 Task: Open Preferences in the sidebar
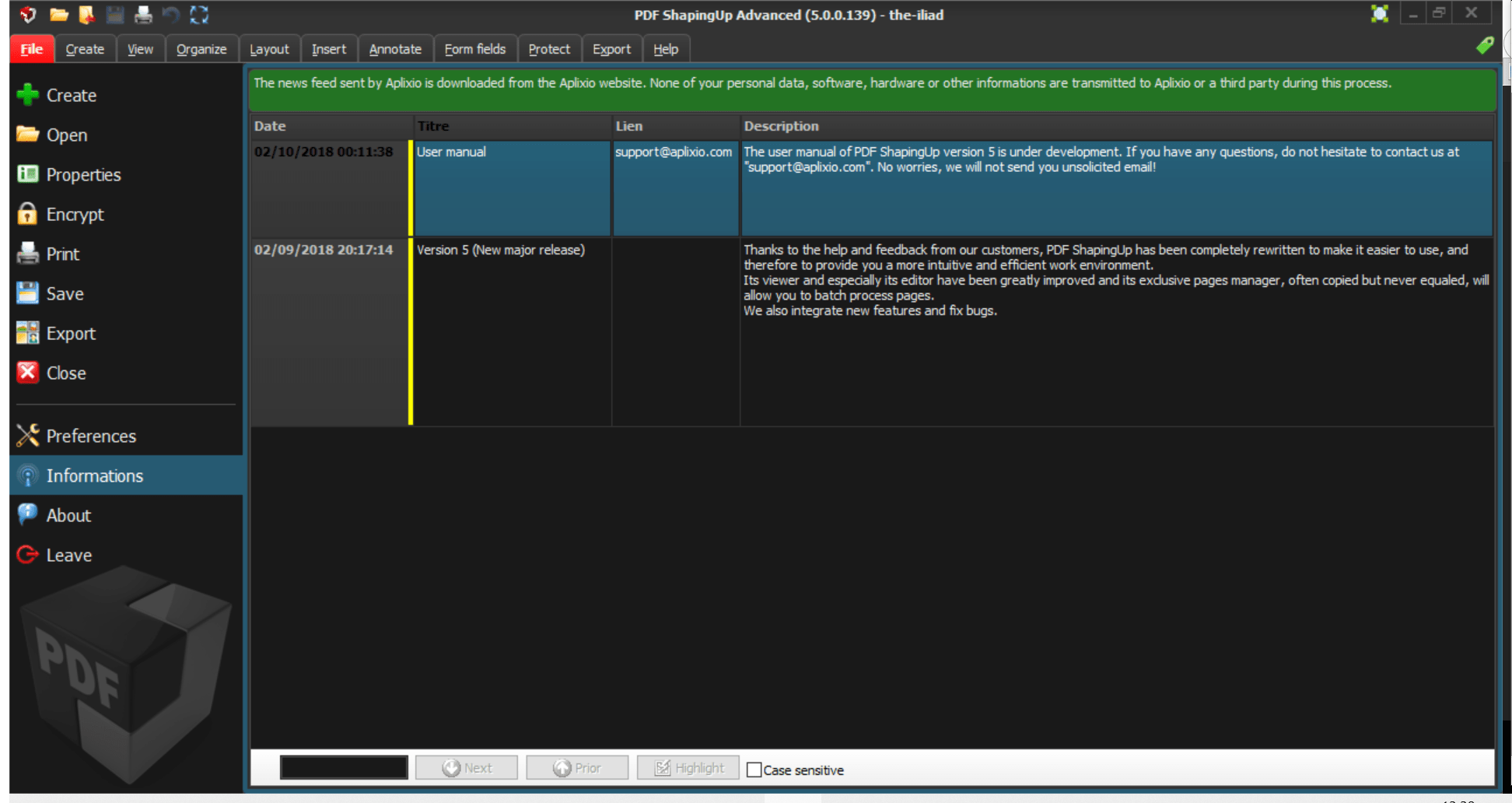click(x=126, y=436)
